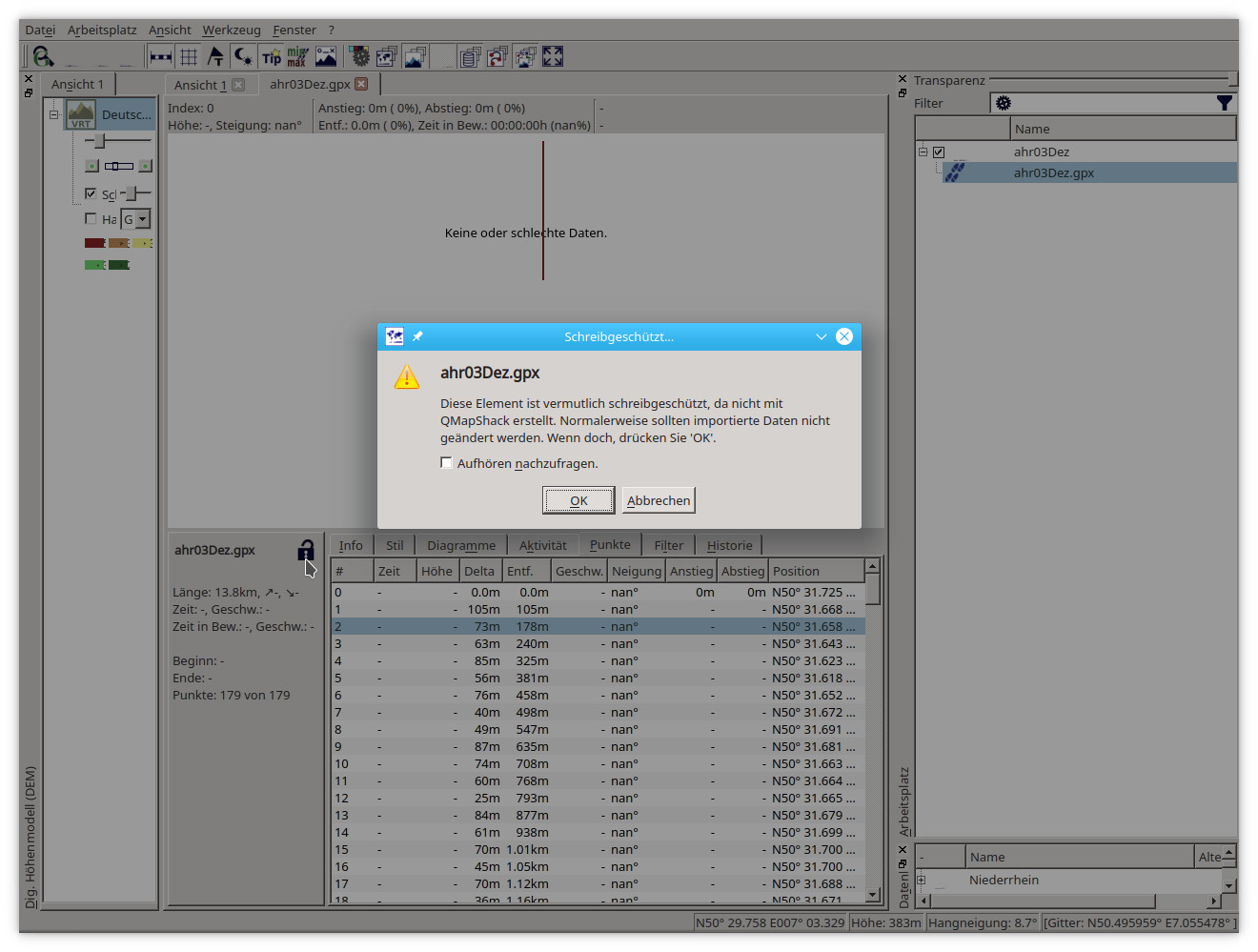Viewport: 1258px width, 952px height.
Task: Toggle the workspace layers dock icon
Action: point(525,57)
